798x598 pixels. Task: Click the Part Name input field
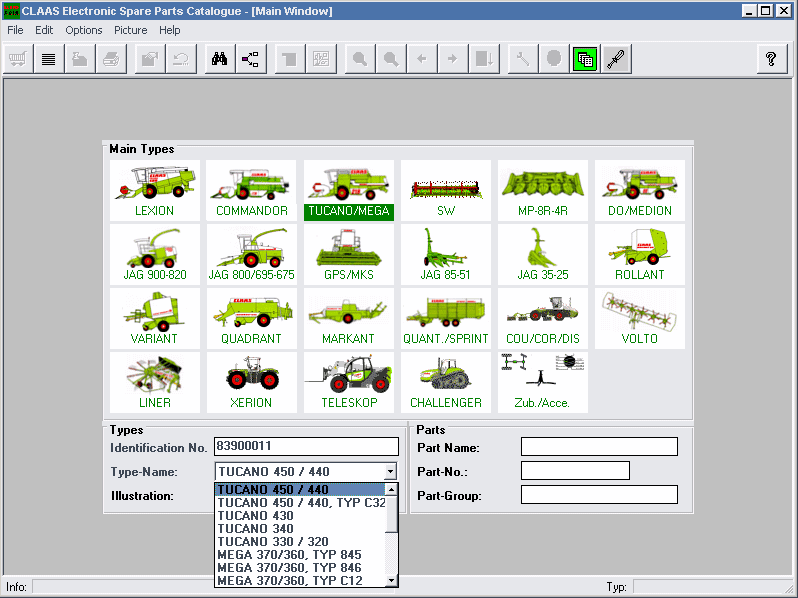point(599,447)
